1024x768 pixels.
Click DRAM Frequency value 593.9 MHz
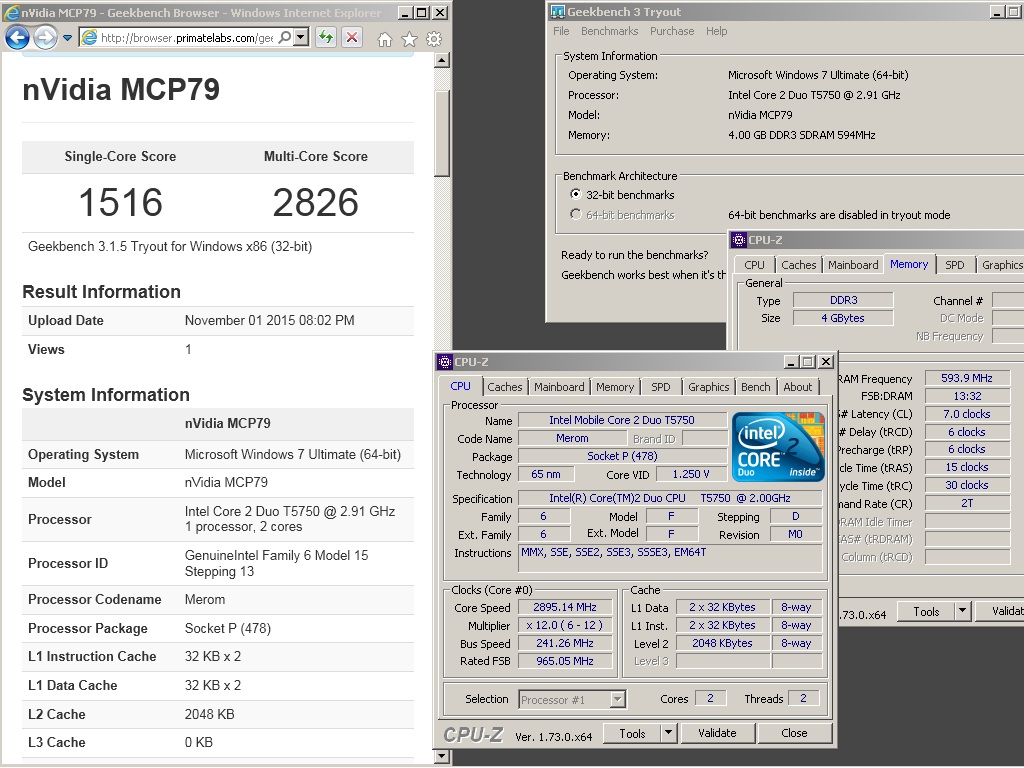[967, 378]
